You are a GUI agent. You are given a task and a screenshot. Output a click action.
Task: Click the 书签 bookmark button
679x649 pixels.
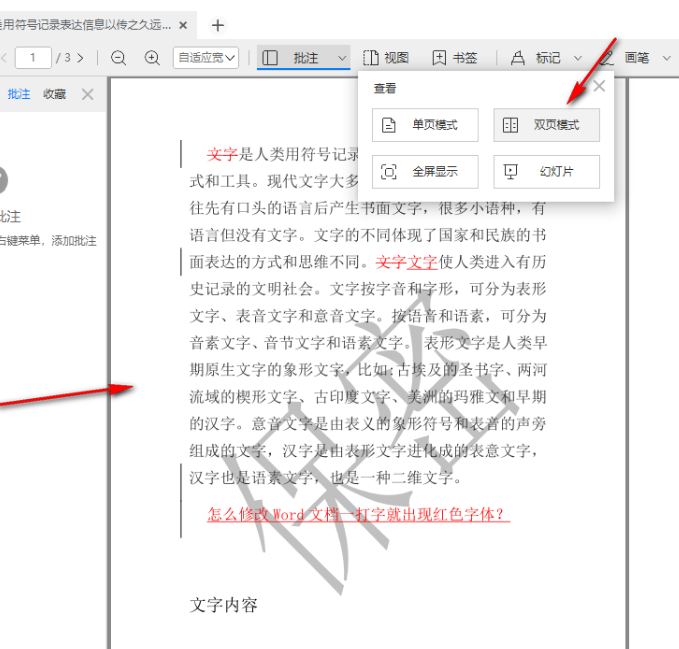(455, 58)
